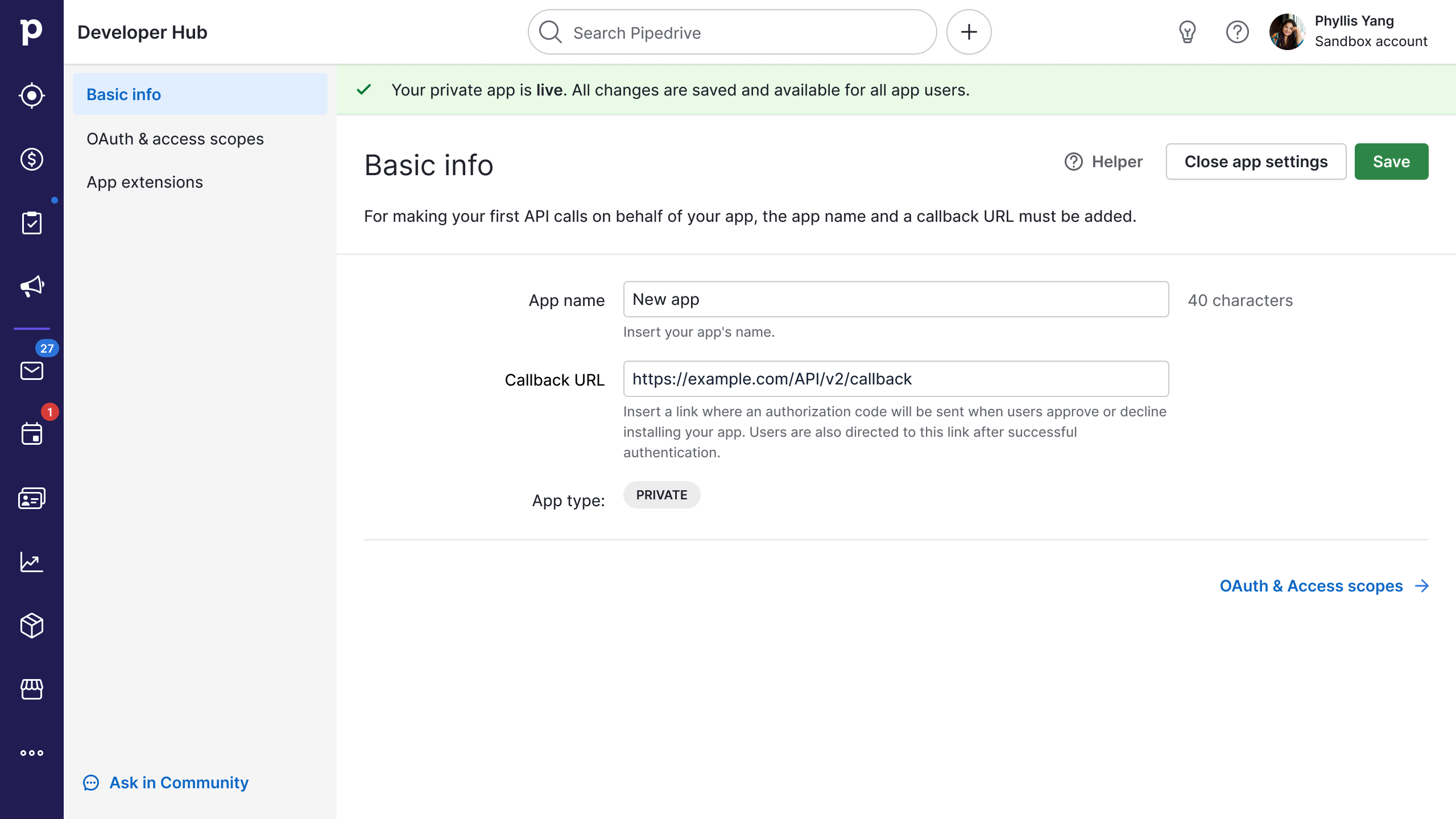The width and height of the screenshot is (1456, 819).
Task: Click the Sales Assistant lightbulb icon
Action: 1187,32
